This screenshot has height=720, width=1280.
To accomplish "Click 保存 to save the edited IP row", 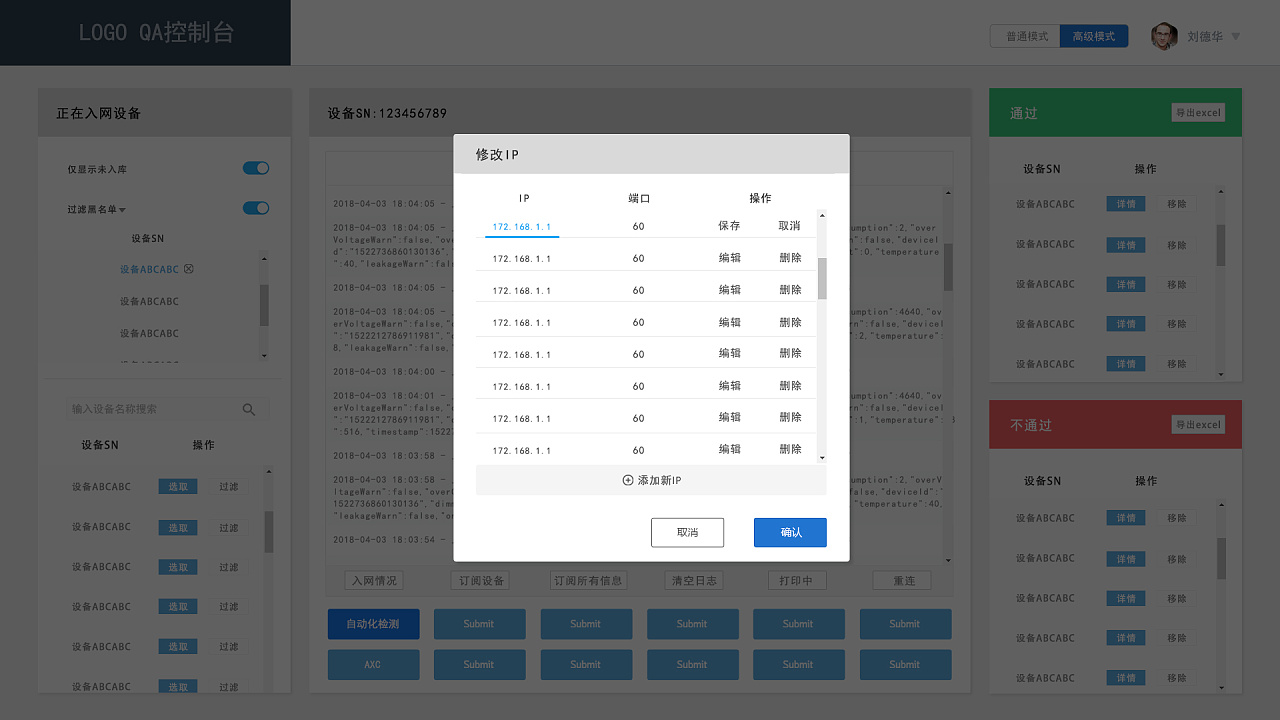I will [729, 226].
